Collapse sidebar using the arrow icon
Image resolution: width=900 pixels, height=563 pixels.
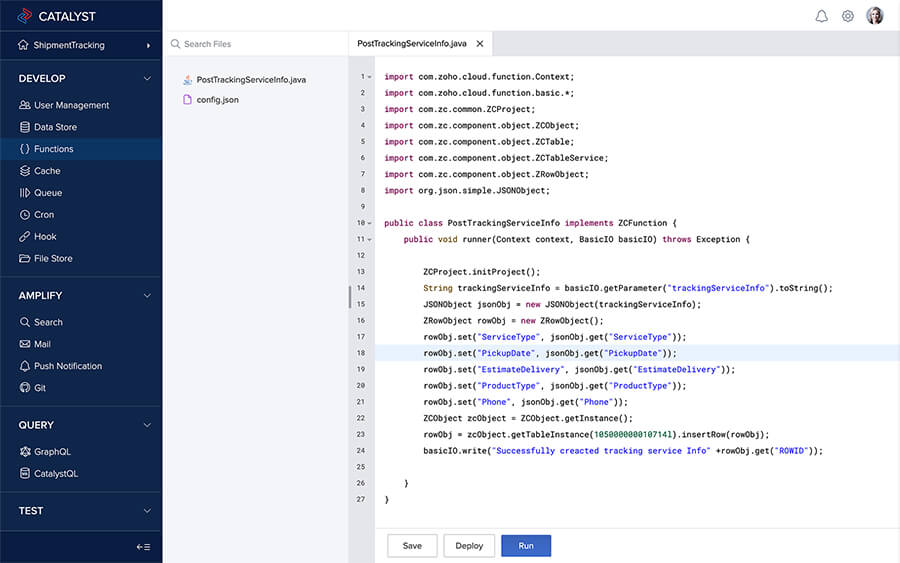[143, 547]
